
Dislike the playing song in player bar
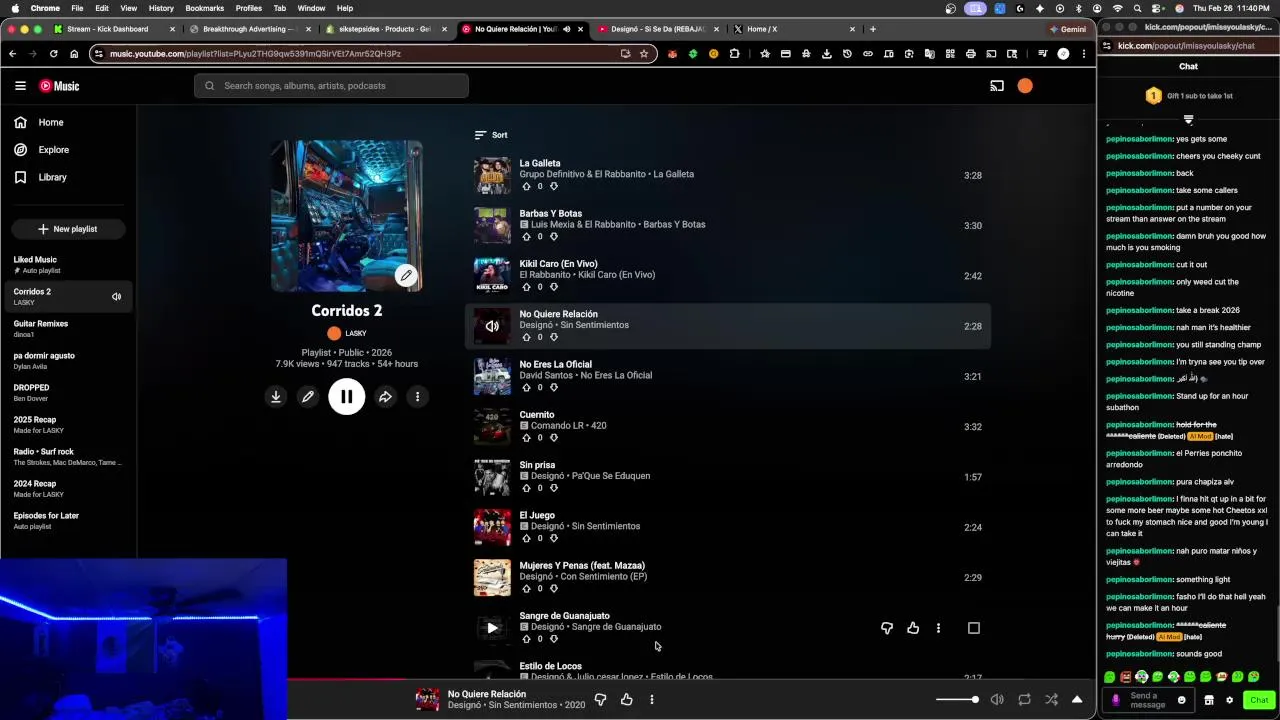tap(600, 700)
